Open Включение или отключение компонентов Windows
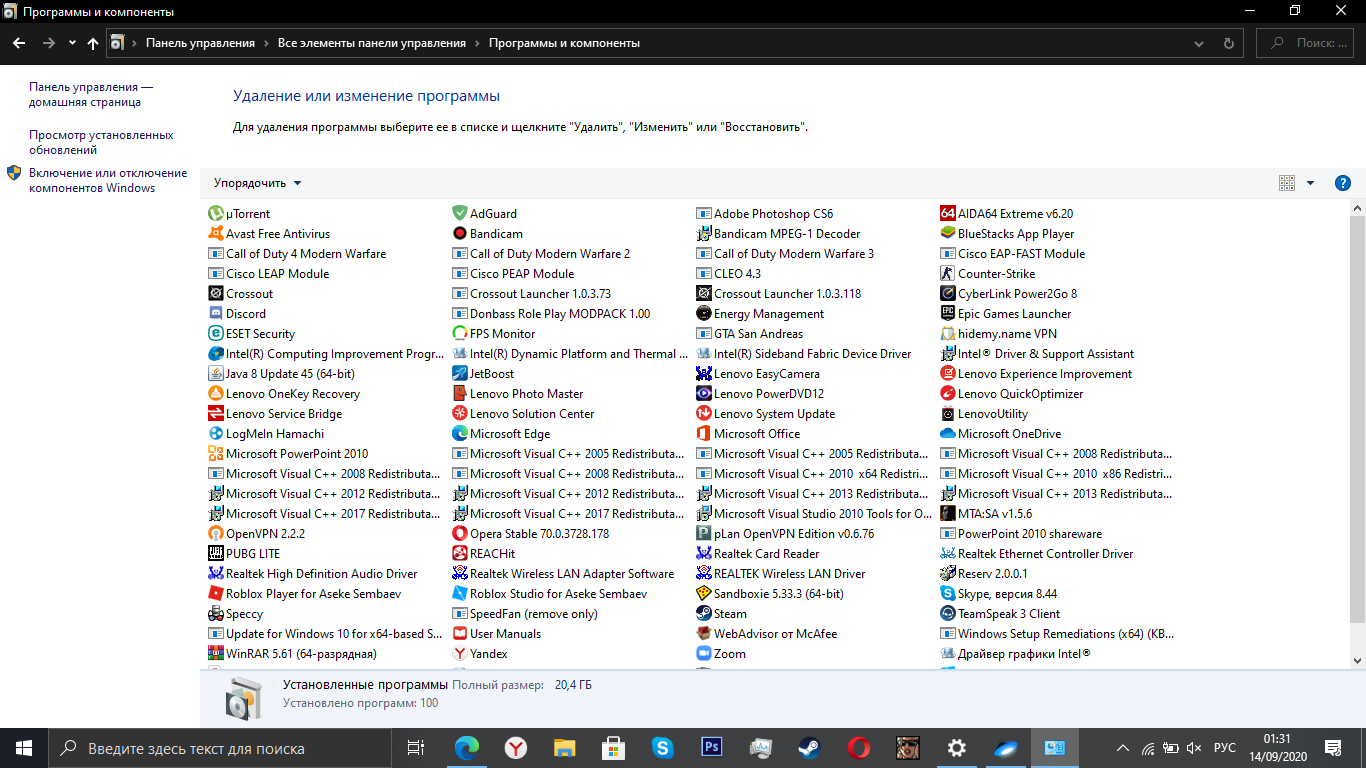This screenshot has width=1366, height=768. click(108, 180)
